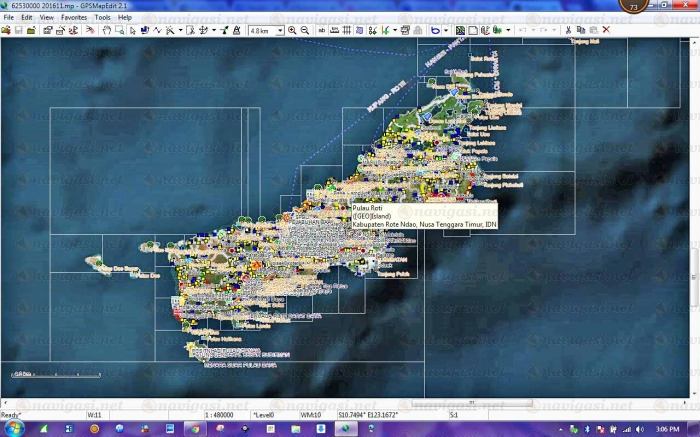Click the scissors Cut icon
Image resolution: width=700 pixels, height=437 pixels.
[568, 30]
